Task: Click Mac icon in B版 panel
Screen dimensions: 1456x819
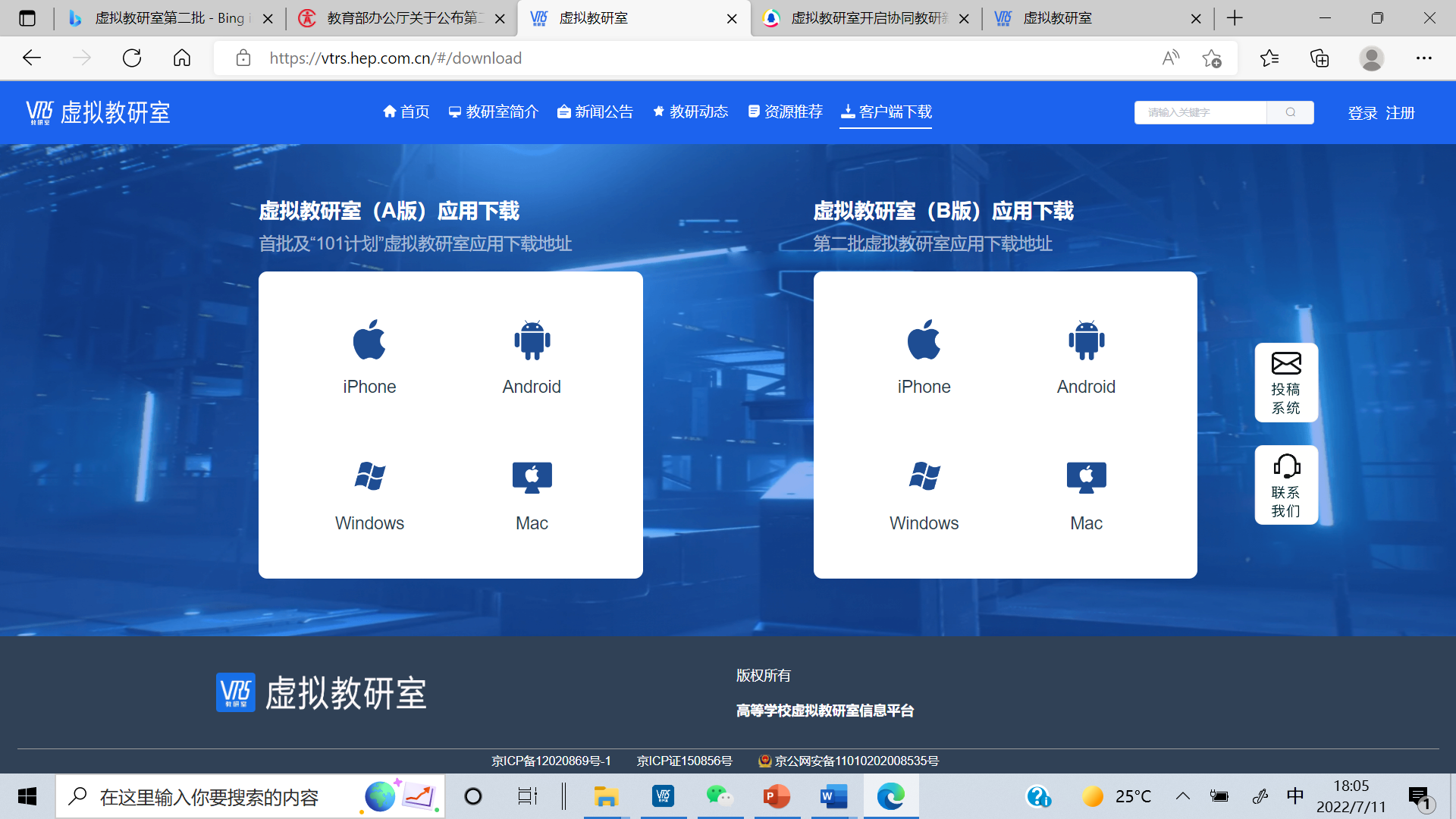Action: (x=1086, y=478)
